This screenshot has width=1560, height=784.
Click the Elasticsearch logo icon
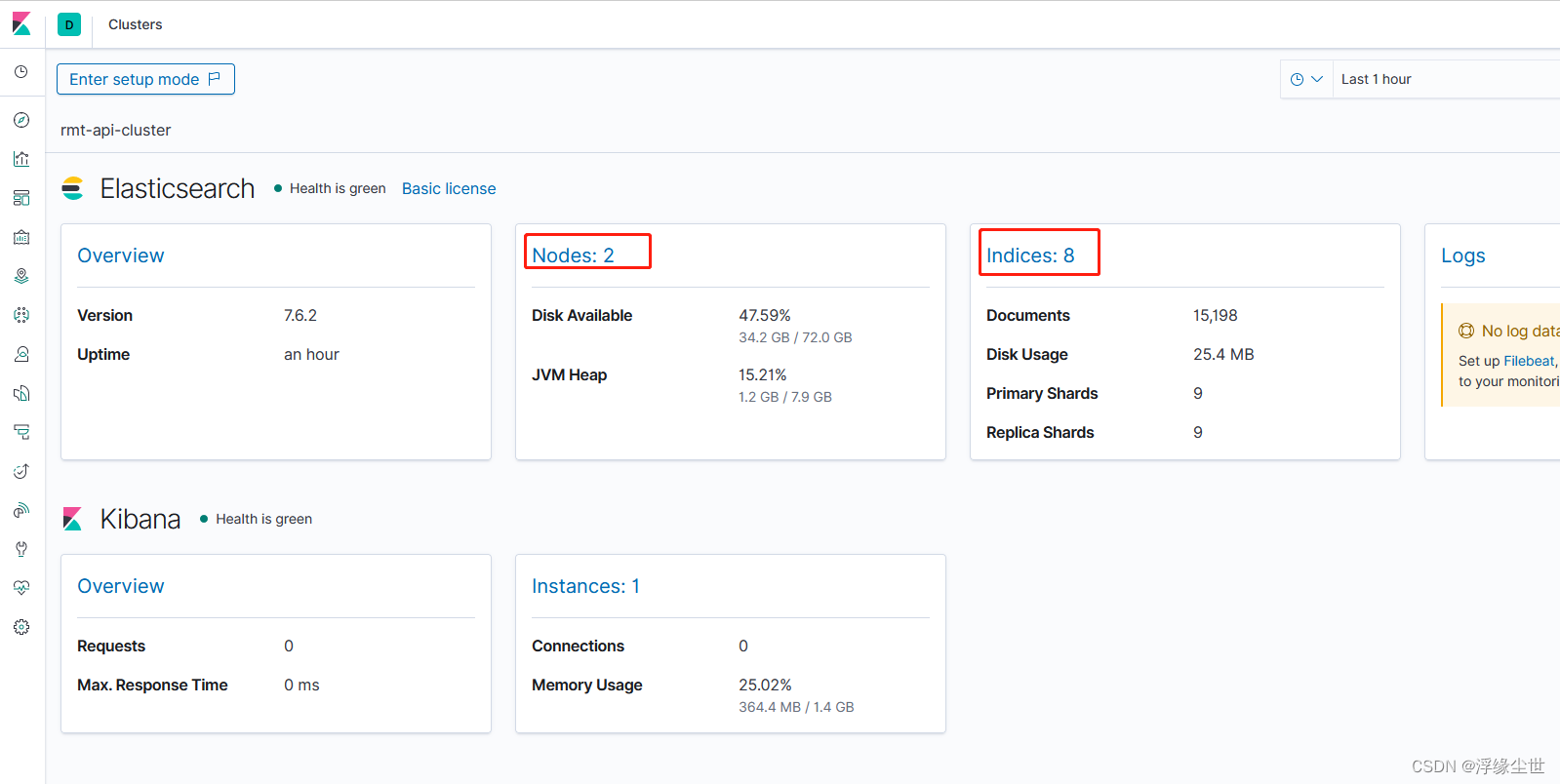pyautogui.click(x=73, y=188)
